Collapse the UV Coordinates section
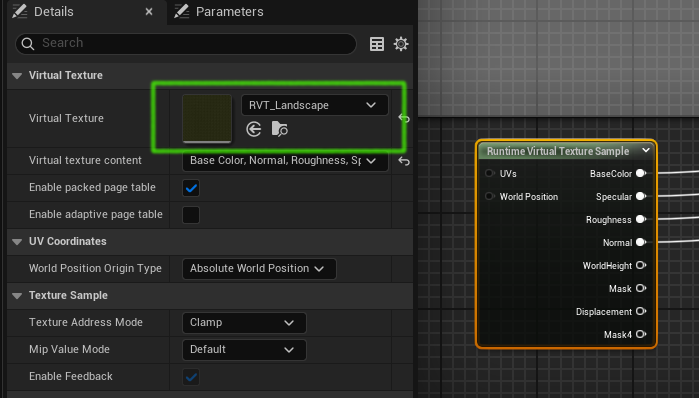 coord(17,242)
